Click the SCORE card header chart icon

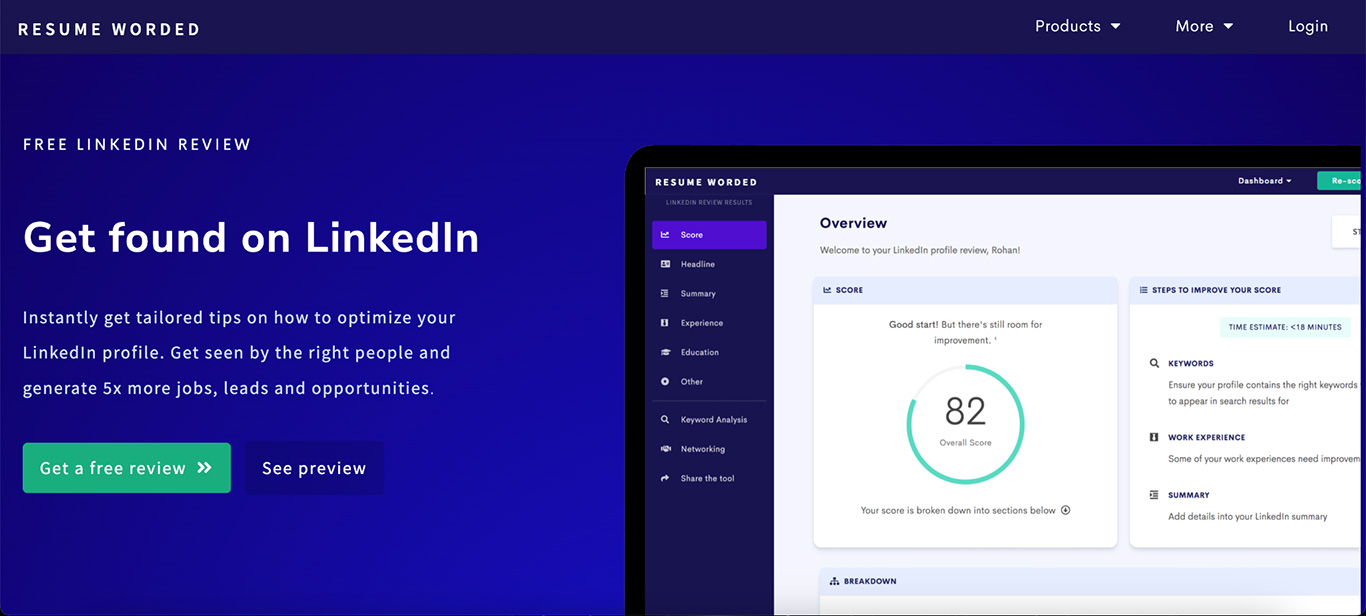[x=828, y=290]
